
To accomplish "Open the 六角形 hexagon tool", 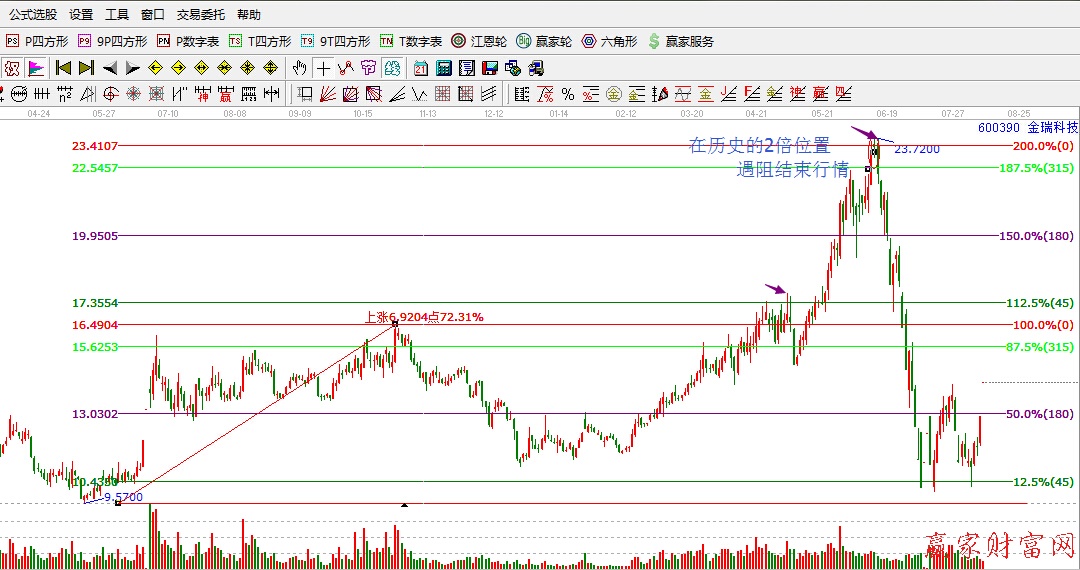I will [610, 42].
